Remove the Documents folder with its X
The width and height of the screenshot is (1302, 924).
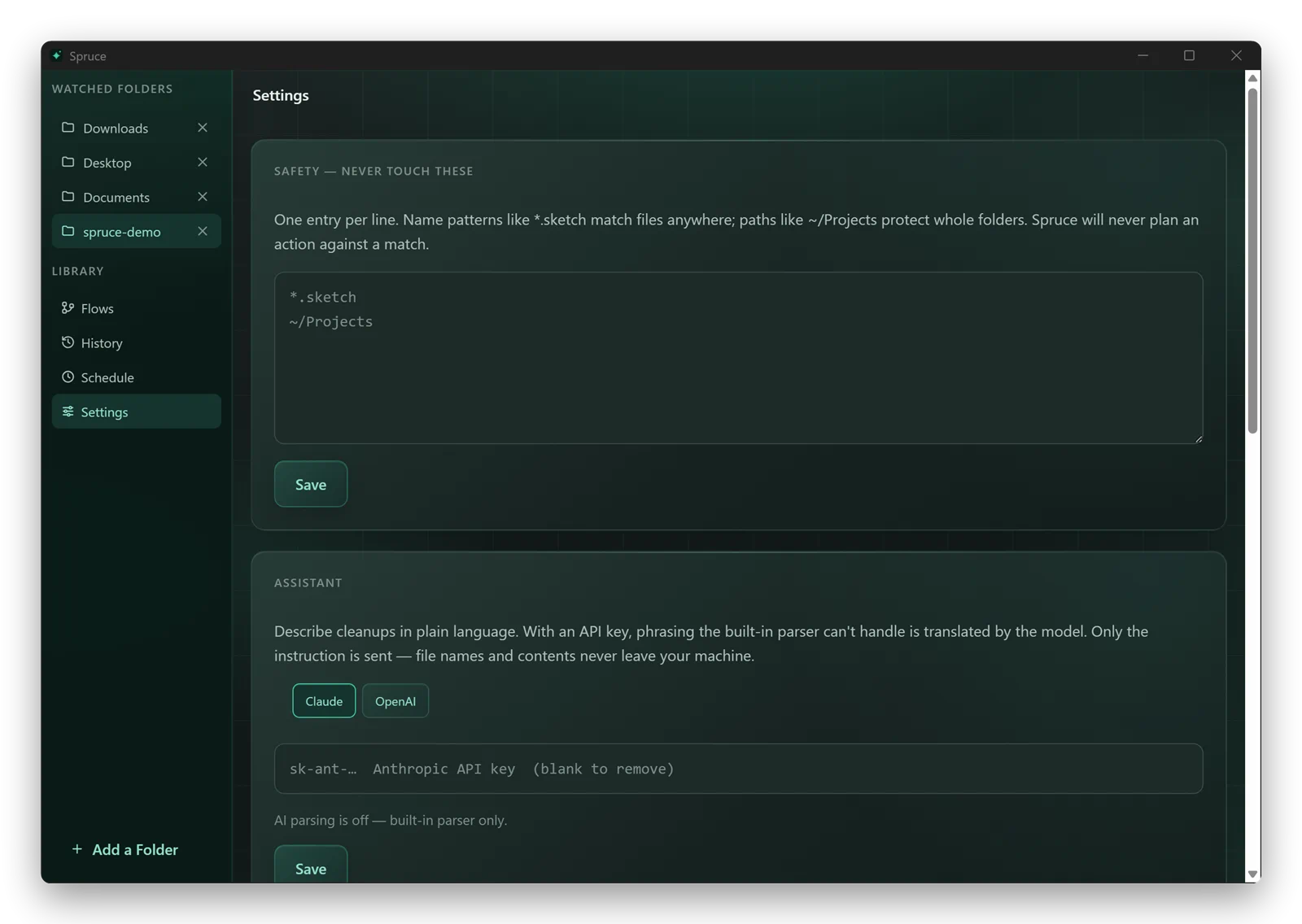(203, 197)
